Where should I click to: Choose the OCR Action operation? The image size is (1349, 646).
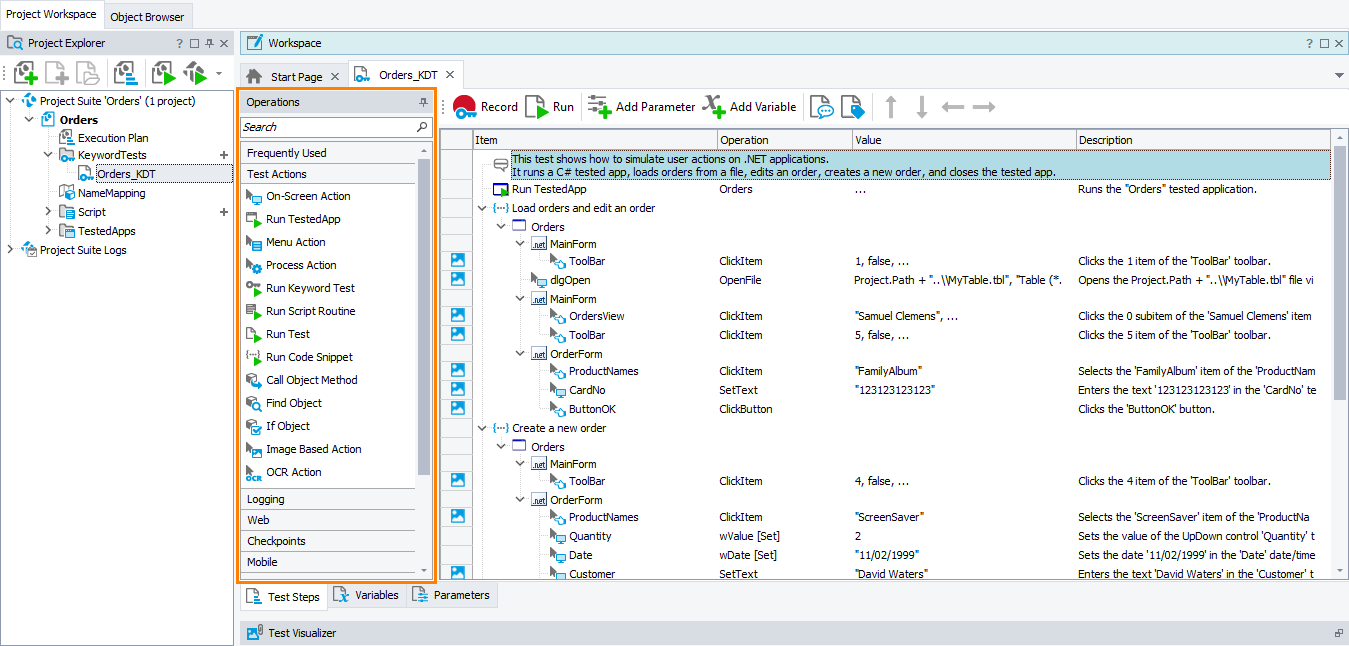click(293, 472)
